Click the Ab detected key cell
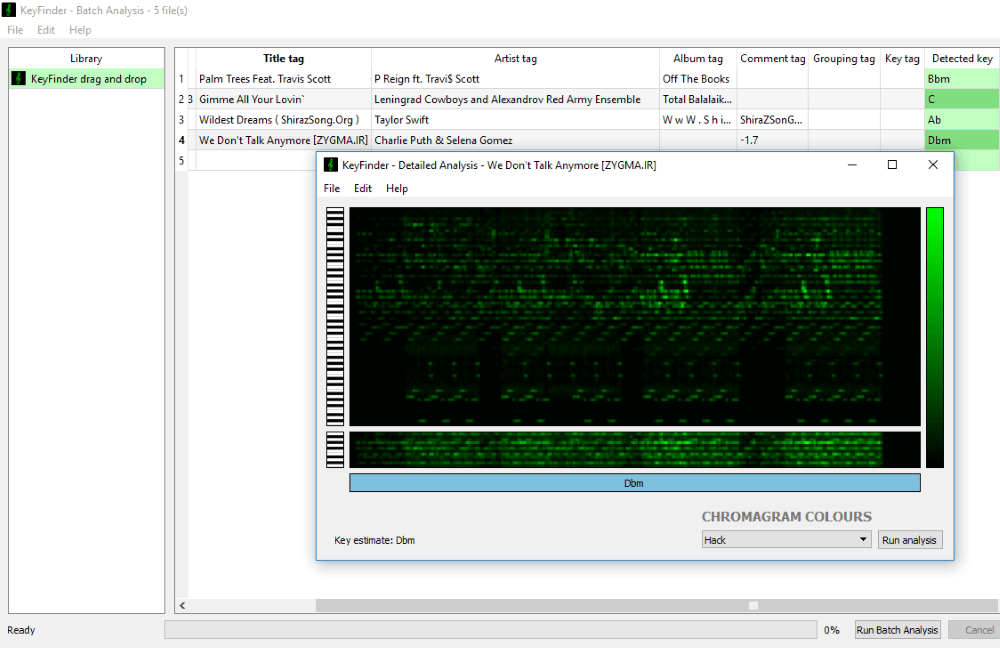This screenshot has width=1000, height=648. pos(962,119)
